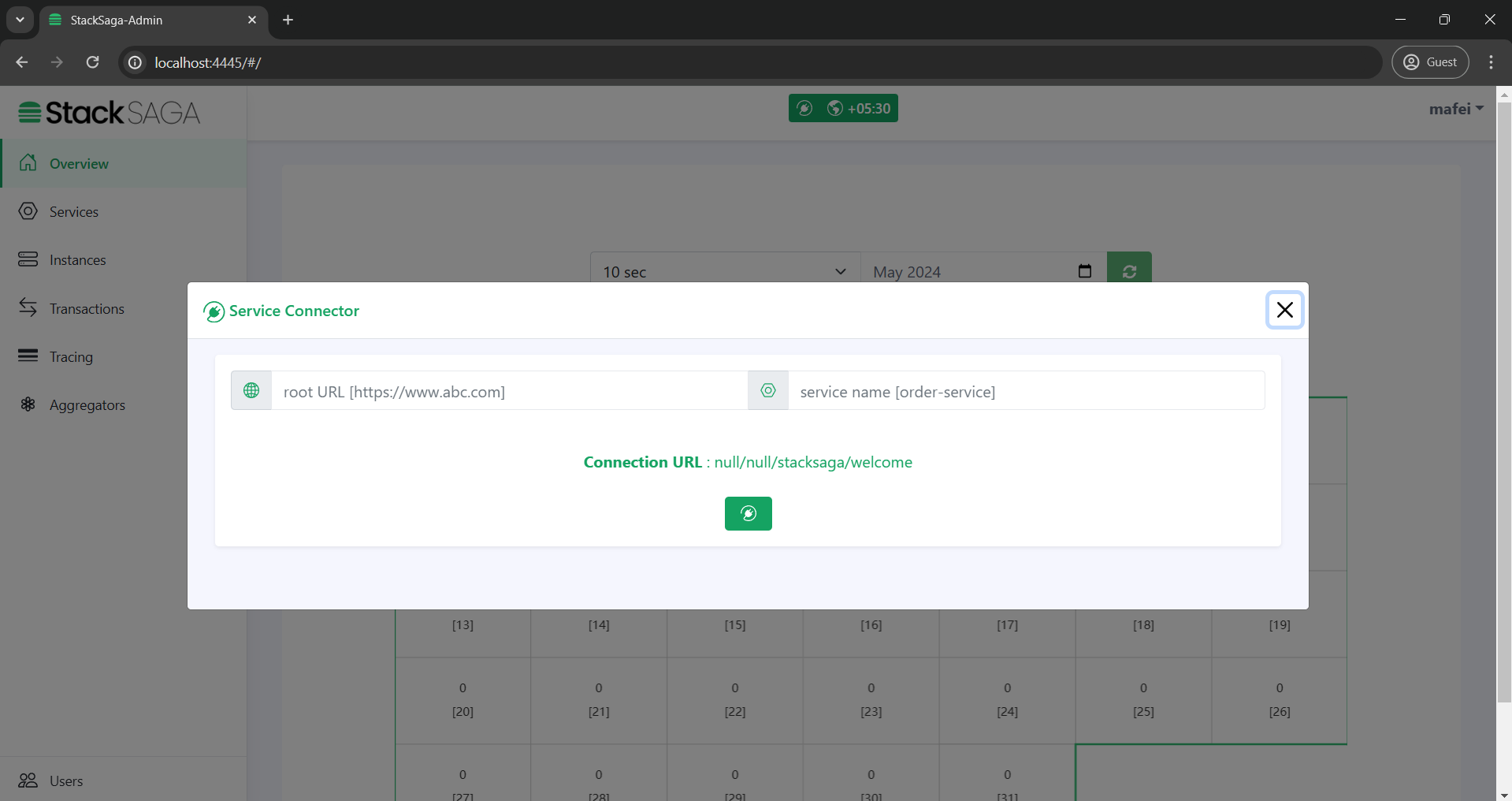Screen dimensions: 1512x801
Task: Open the Overview page
Action: click(x=124, y=163)
